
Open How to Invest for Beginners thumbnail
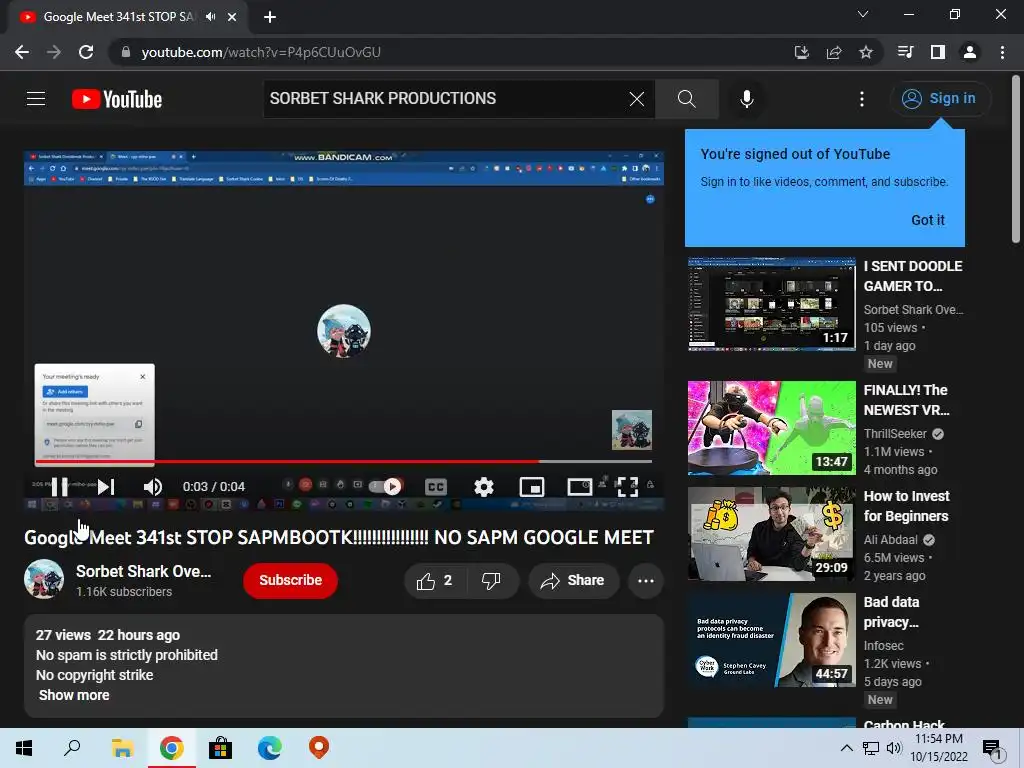pos(771,534)
